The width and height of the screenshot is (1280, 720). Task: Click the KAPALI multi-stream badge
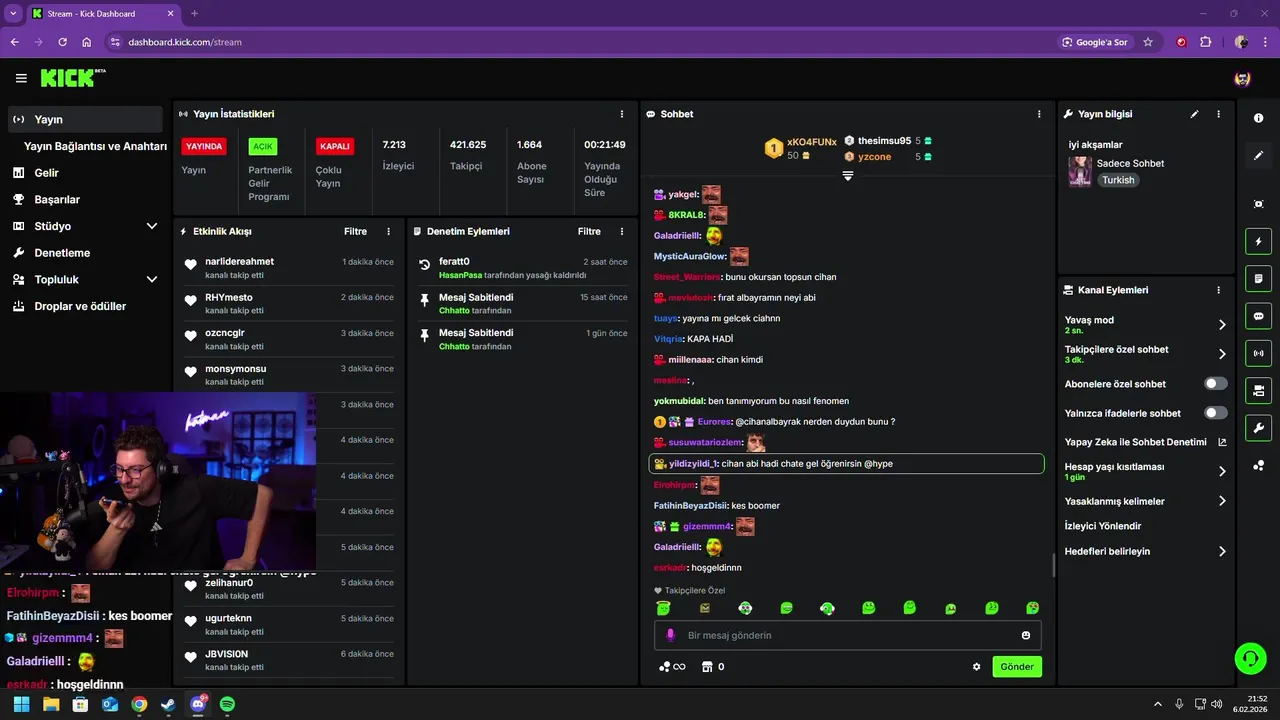(x=334, y=146)
